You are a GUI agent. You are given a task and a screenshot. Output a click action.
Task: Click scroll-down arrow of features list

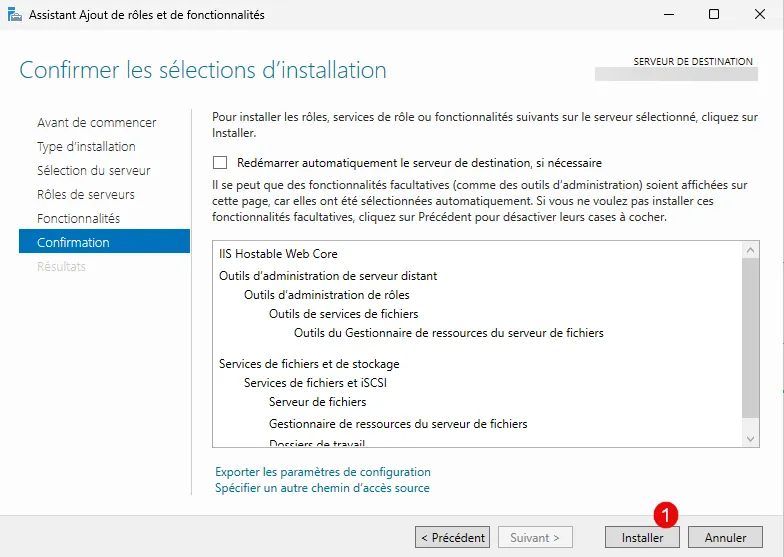point(751,439)
